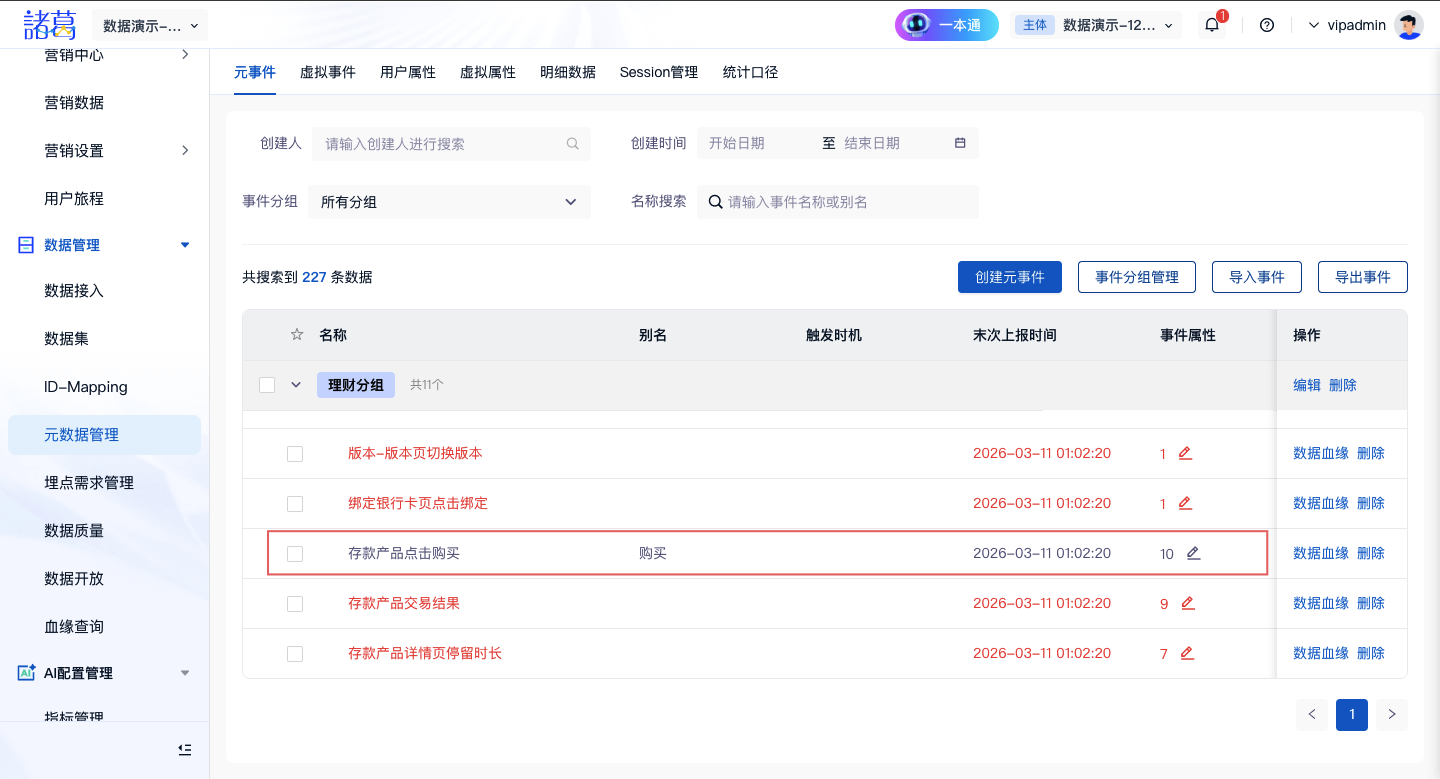Open the 事件分组 所有分组 dropdown
Viewport: 1440px width, 779px height.
(449, 202)
